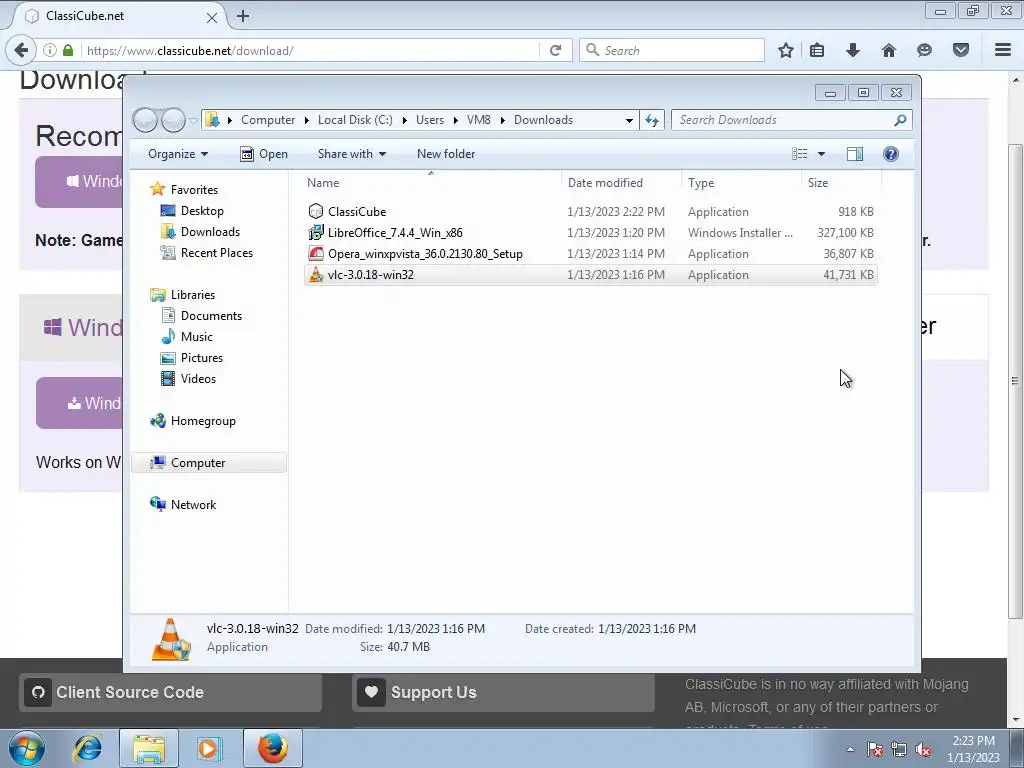Reload the ClassiCube page
The height and width of the screenshot is (768, 1024).
[x=555, y=50]
